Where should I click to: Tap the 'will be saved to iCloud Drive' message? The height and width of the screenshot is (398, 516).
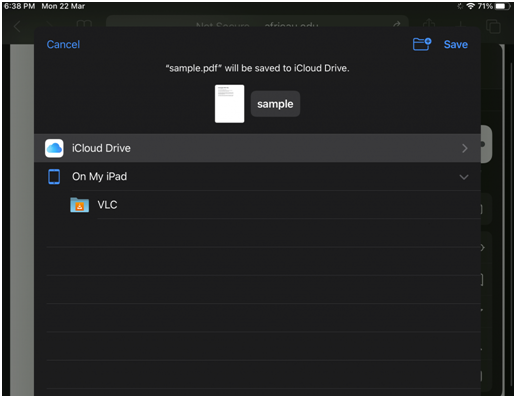pos(257,68)
